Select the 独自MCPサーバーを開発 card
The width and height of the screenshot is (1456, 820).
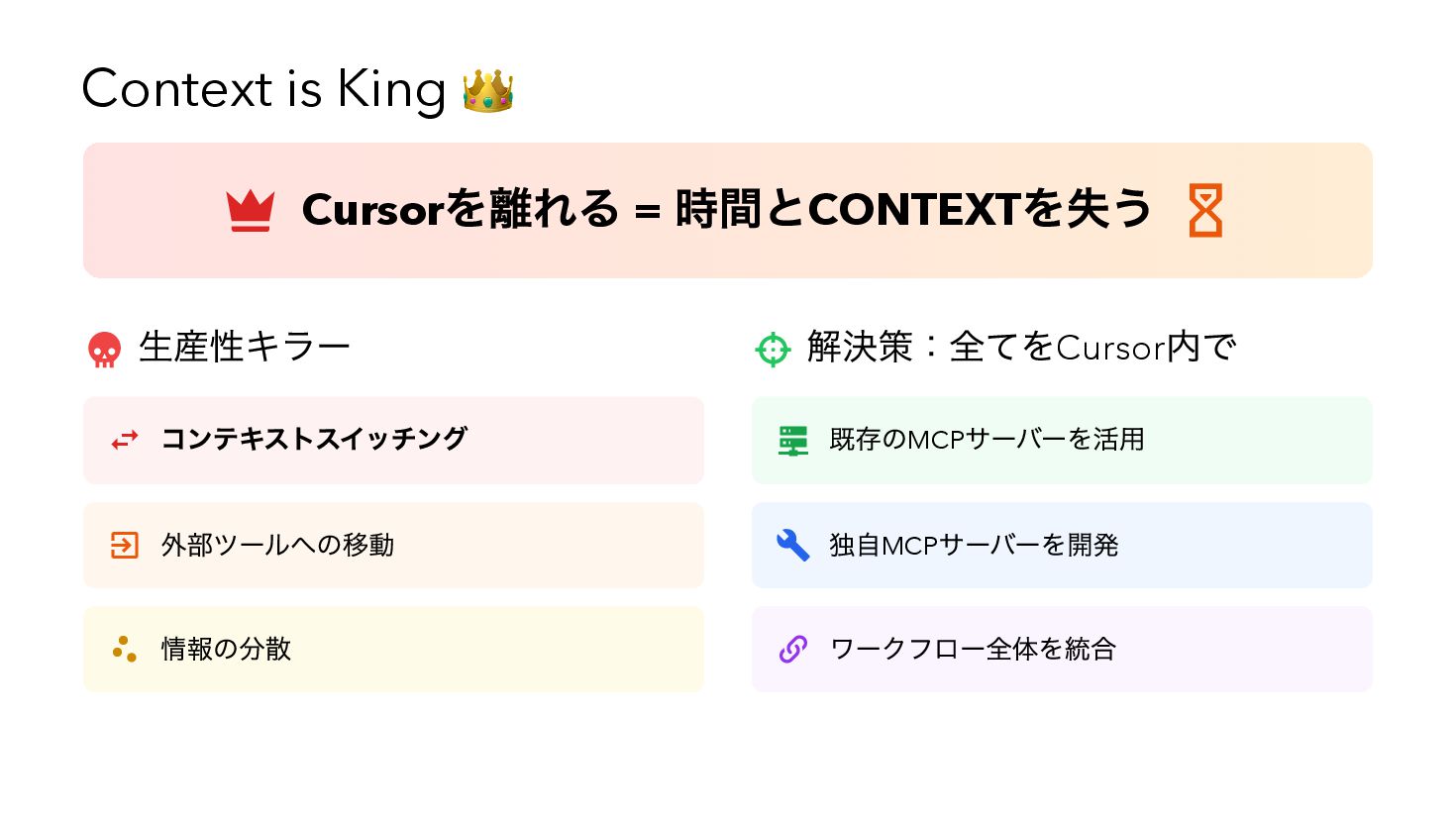point(1062,545)
